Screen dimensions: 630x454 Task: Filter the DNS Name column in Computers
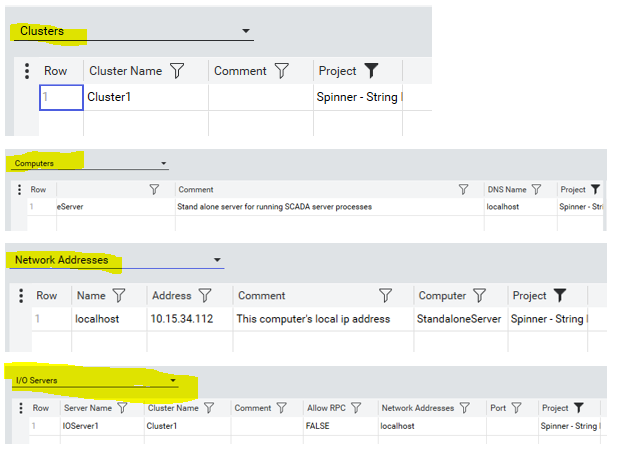click(x=536, y=189)
